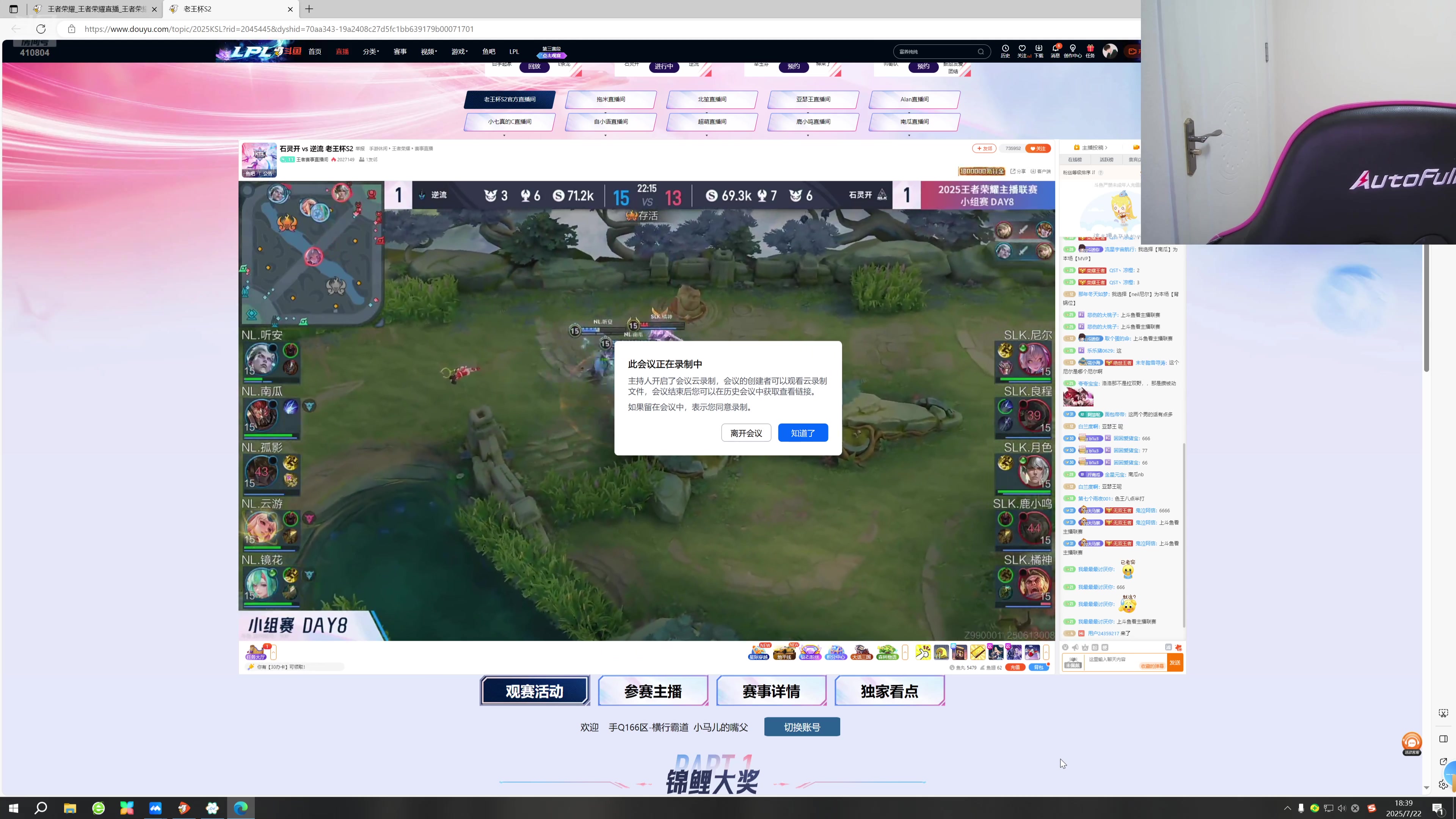
Task: Click the search magnifier in Douyu search box
Action: coord(981,52)
